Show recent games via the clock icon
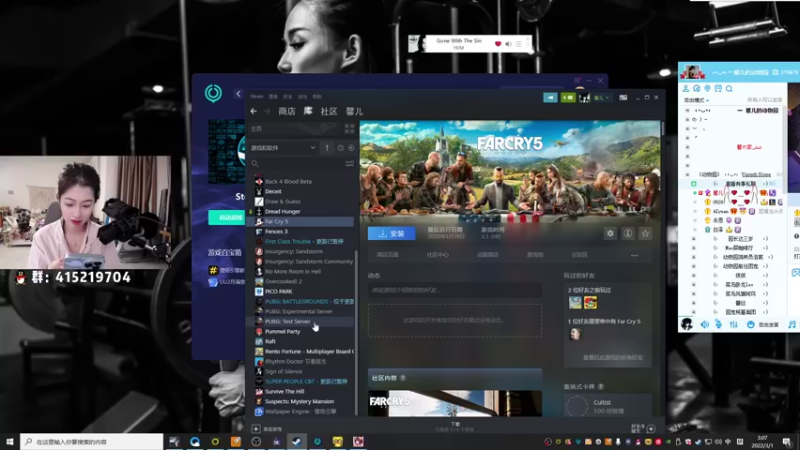Viewport: 800px width, 450px height. coord(340,148)
